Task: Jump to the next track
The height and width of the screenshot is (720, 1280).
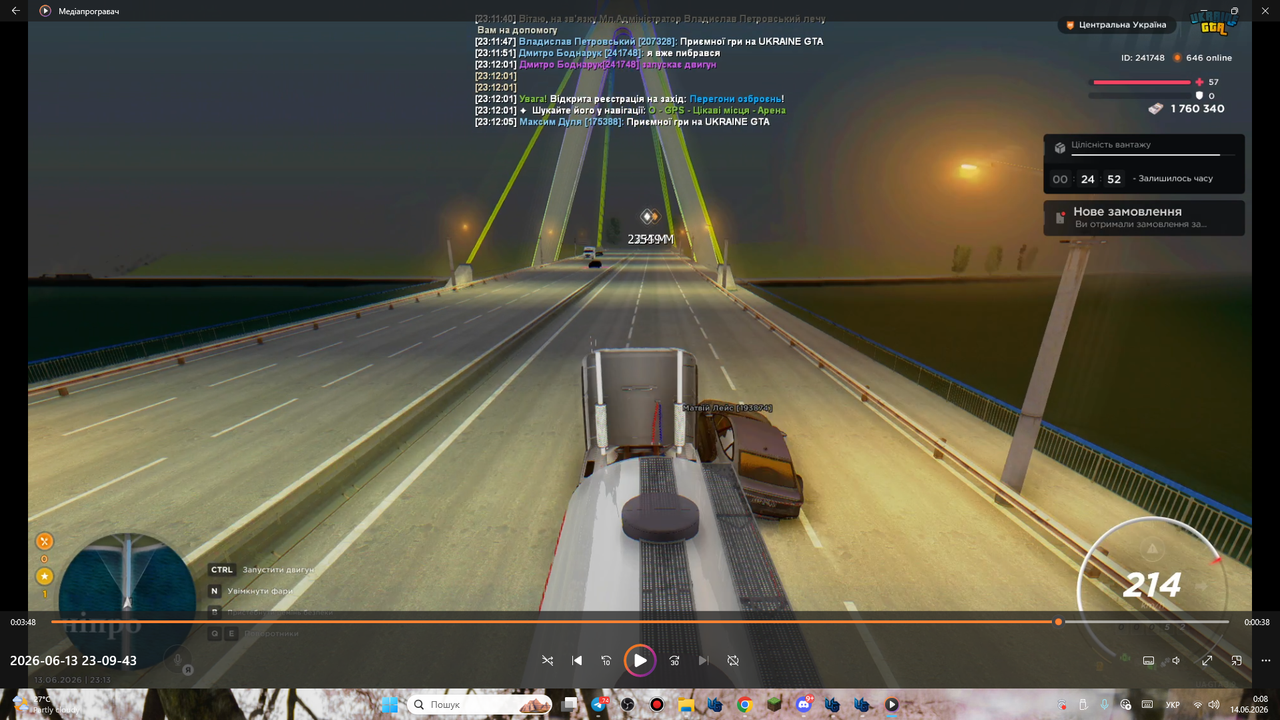Action: click(703, 661)
